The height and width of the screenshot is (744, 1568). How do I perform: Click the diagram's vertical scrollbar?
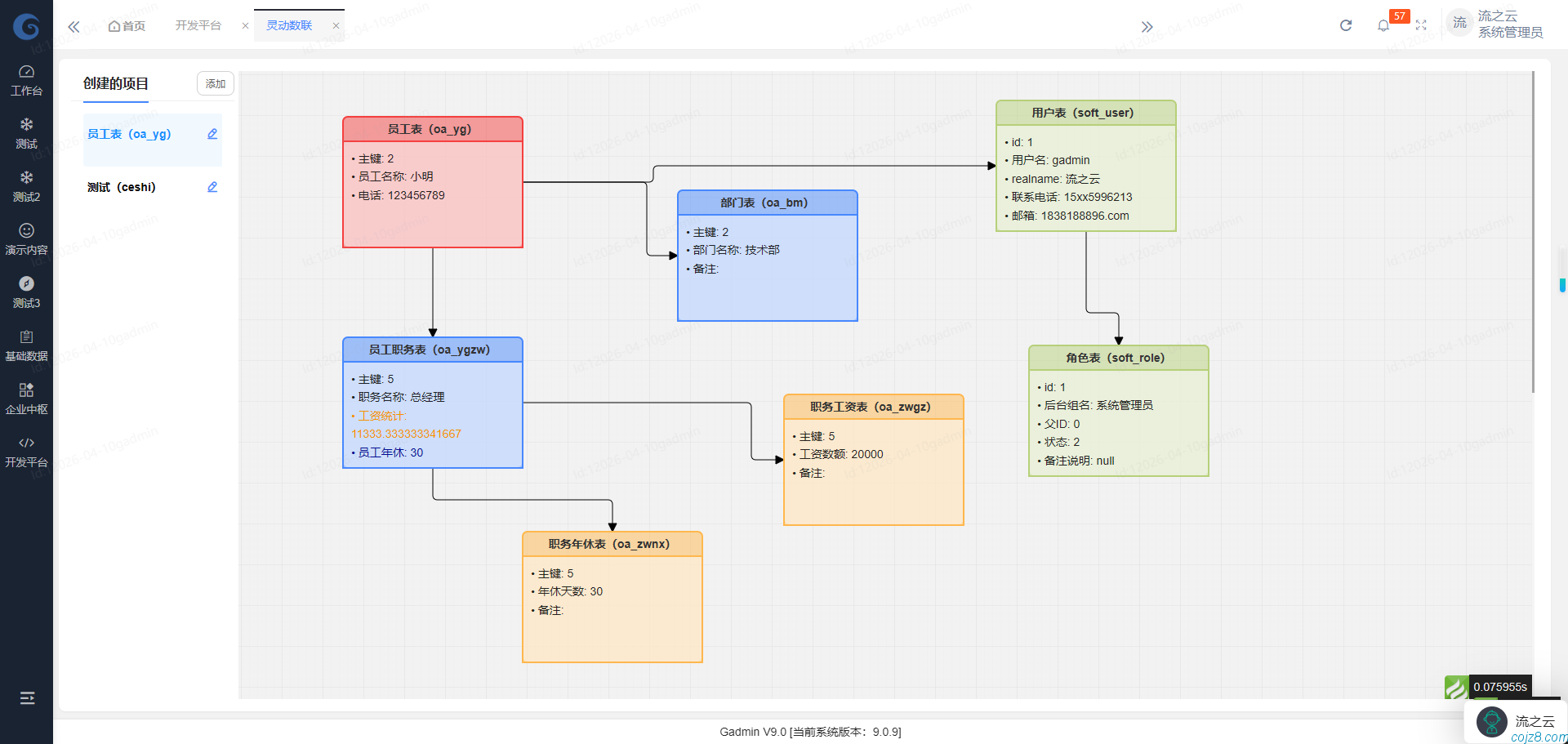(x=1532, y=229)
